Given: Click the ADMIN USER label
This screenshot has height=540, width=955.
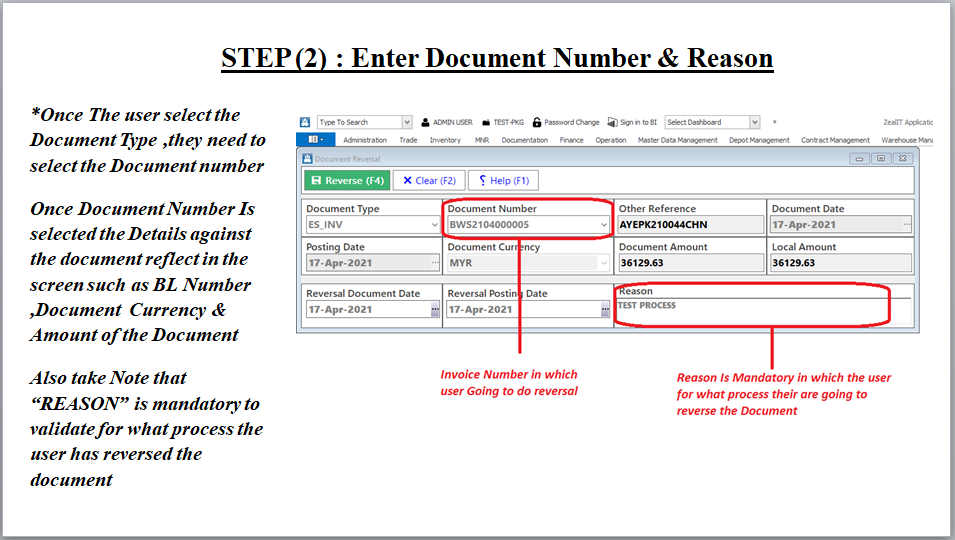Looking at the screenshot, I should (x=453, y=122).
